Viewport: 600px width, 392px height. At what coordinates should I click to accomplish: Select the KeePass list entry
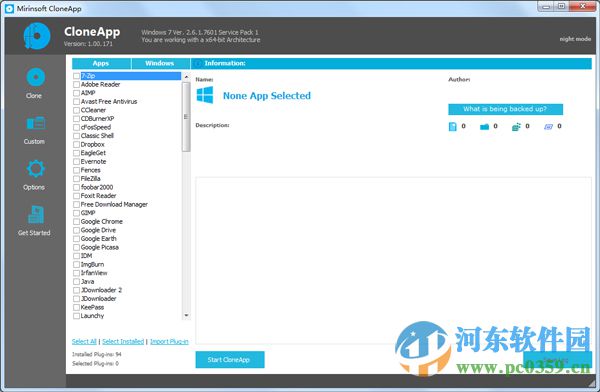[92, 307]
